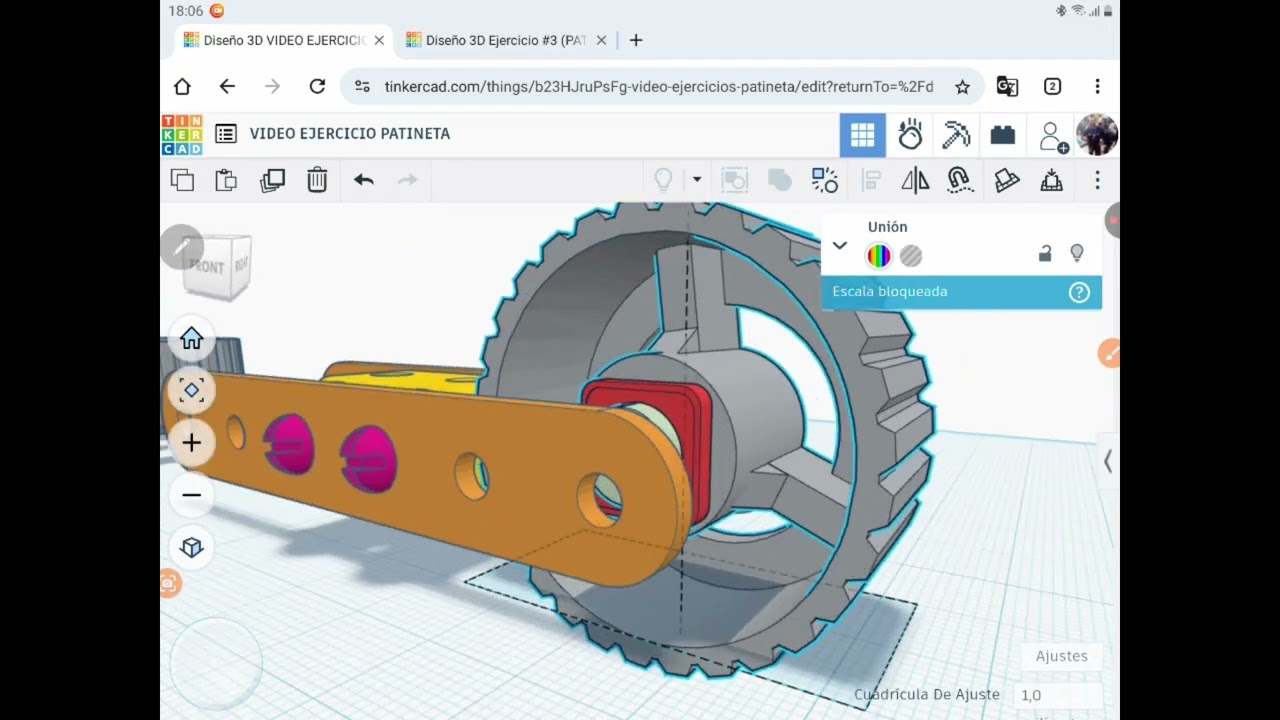Switch to 3D design grid view
This screenshot has height=720, width=1280.
(x=863, y=135)
